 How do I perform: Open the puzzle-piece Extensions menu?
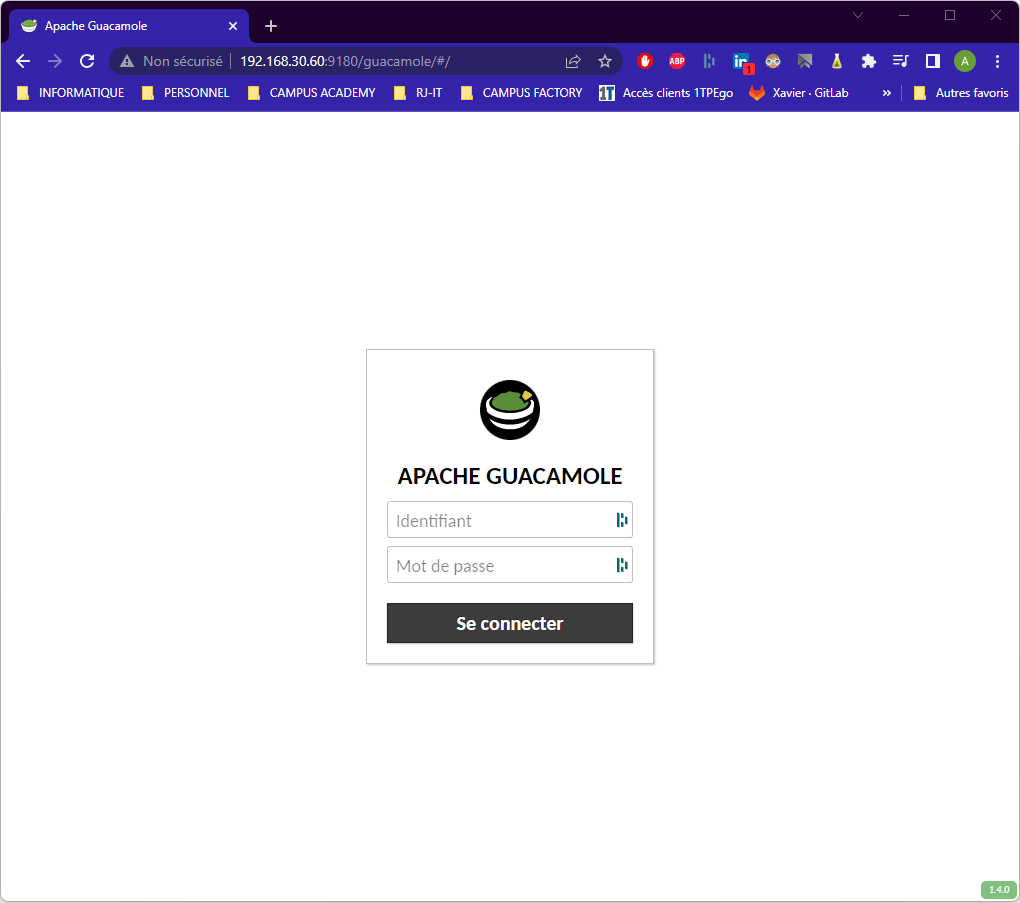coord(869,60)
